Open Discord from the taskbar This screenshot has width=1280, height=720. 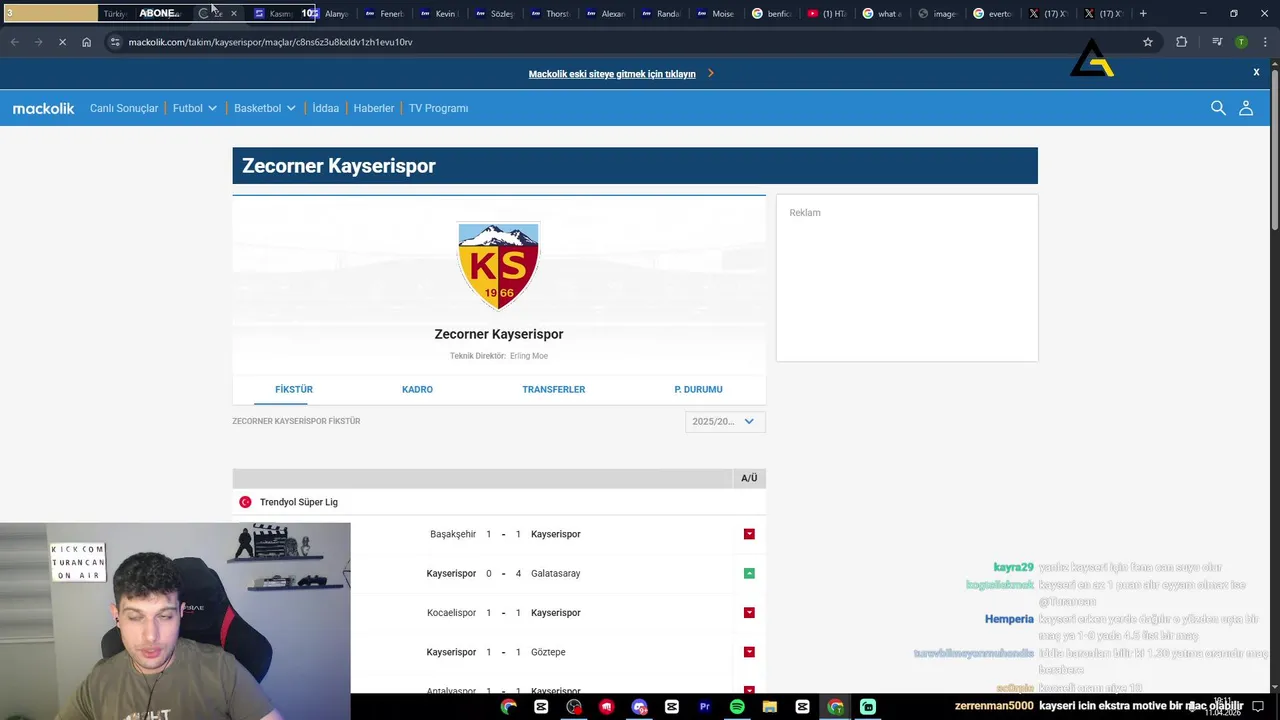tap(639, 706)
